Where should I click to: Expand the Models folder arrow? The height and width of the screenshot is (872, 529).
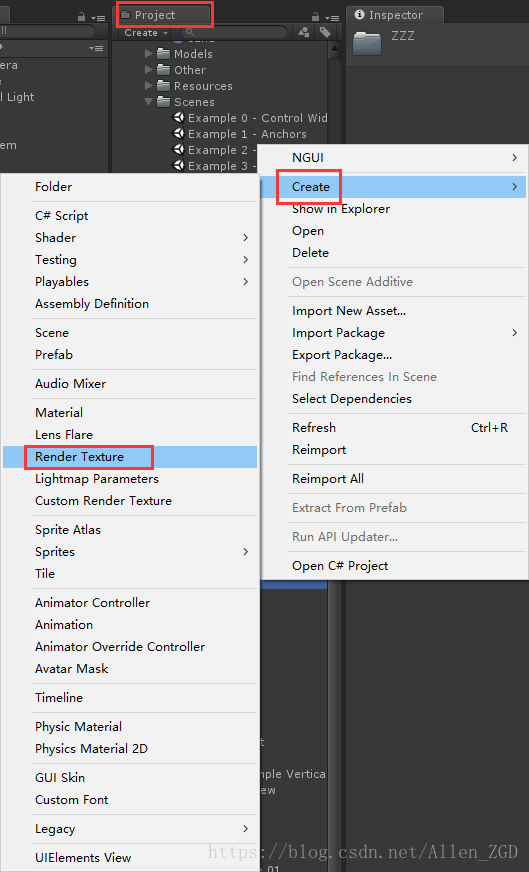[x=149, y=54]
